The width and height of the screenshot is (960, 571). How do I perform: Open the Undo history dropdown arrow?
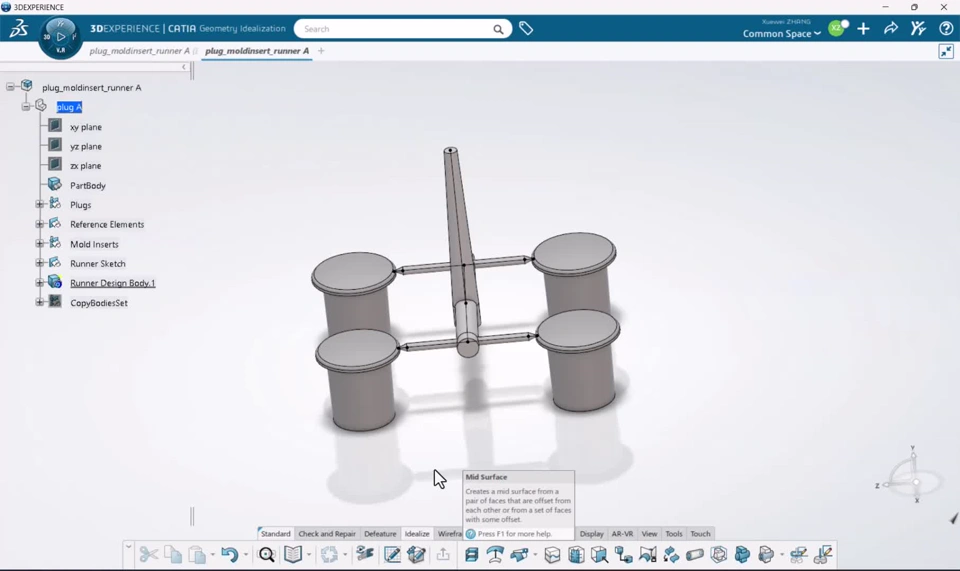246,555
